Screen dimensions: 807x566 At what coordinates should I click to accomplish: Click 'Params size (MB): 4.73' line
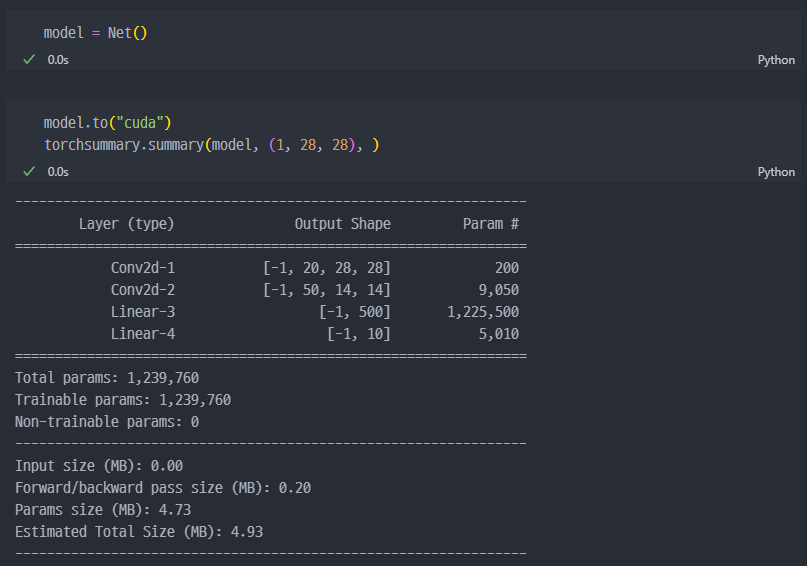103,510
